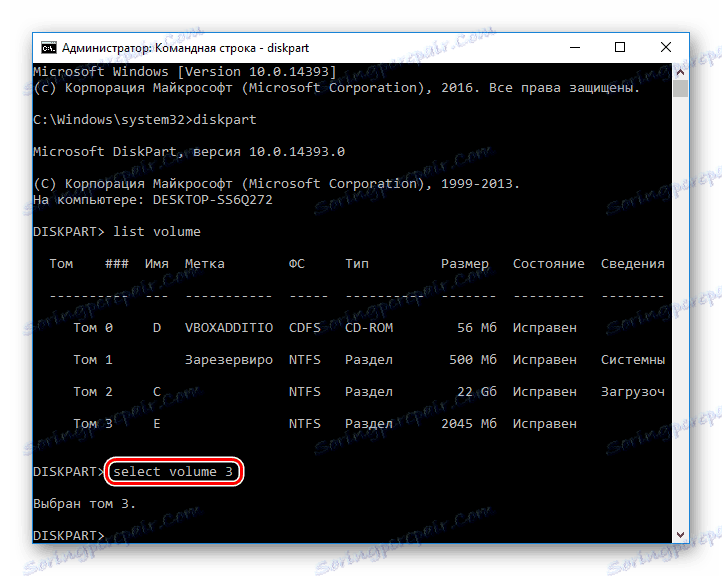Click the 'Microsoft Windows [Version 10.0.14393]' line
Image resolution: width=722 pixels, height=576 pixels.
coord(185,72)
